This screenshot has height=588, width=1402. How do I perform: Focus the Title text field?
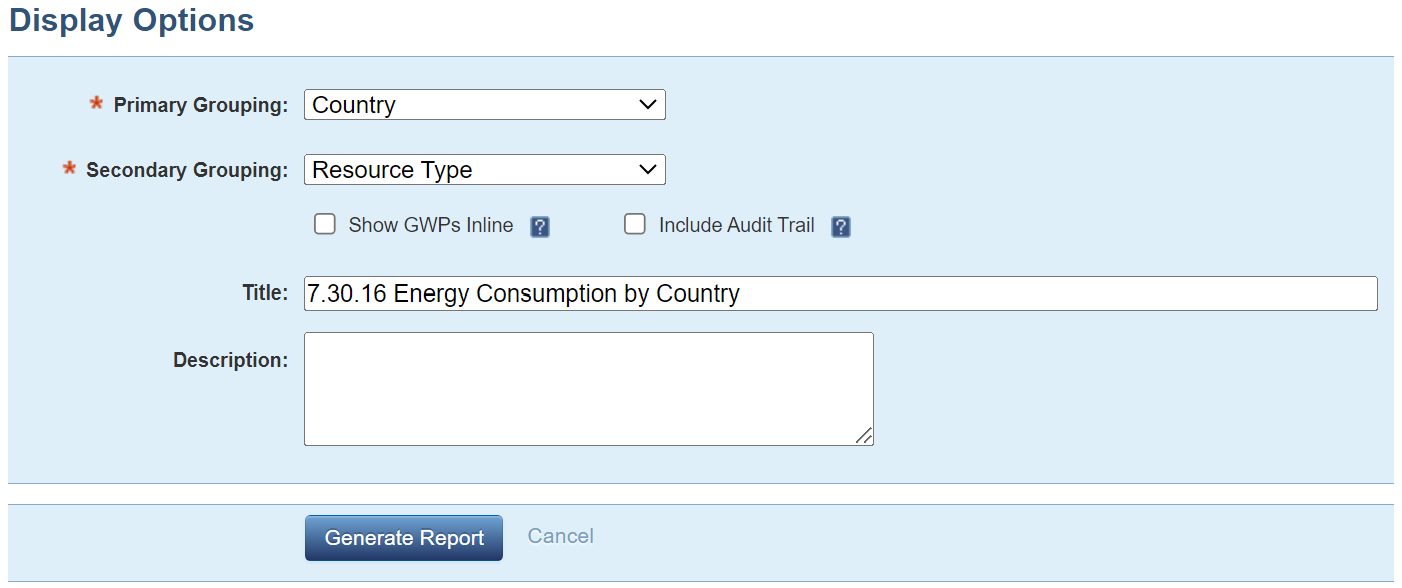841,293
